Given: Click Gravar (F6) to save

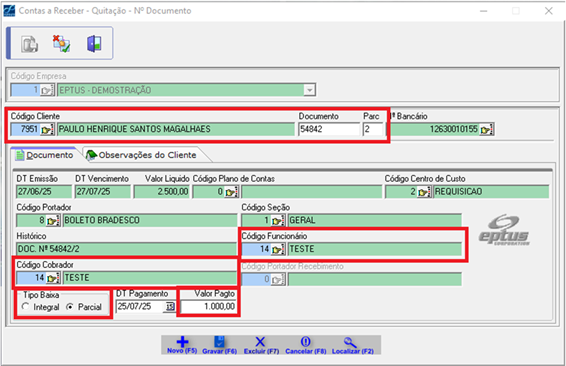Looking at the screenshot, I should point(219,345).
